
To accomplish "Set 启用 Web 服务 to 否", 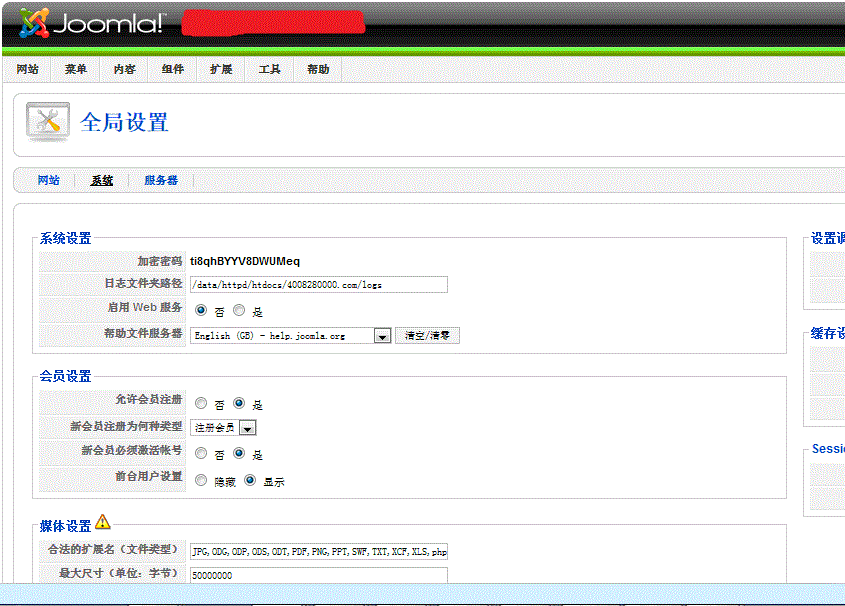I will pos(201,310).
